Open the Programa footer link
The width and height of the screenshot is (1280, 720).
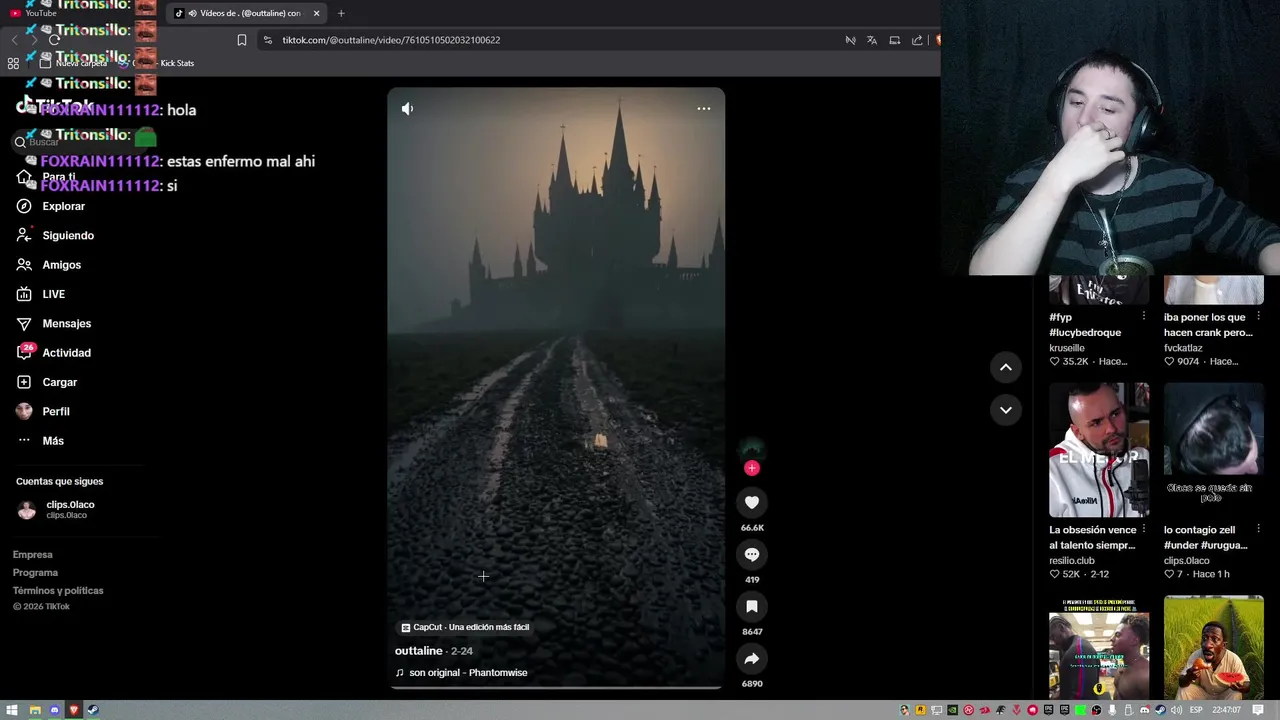(x=35, y=573)
